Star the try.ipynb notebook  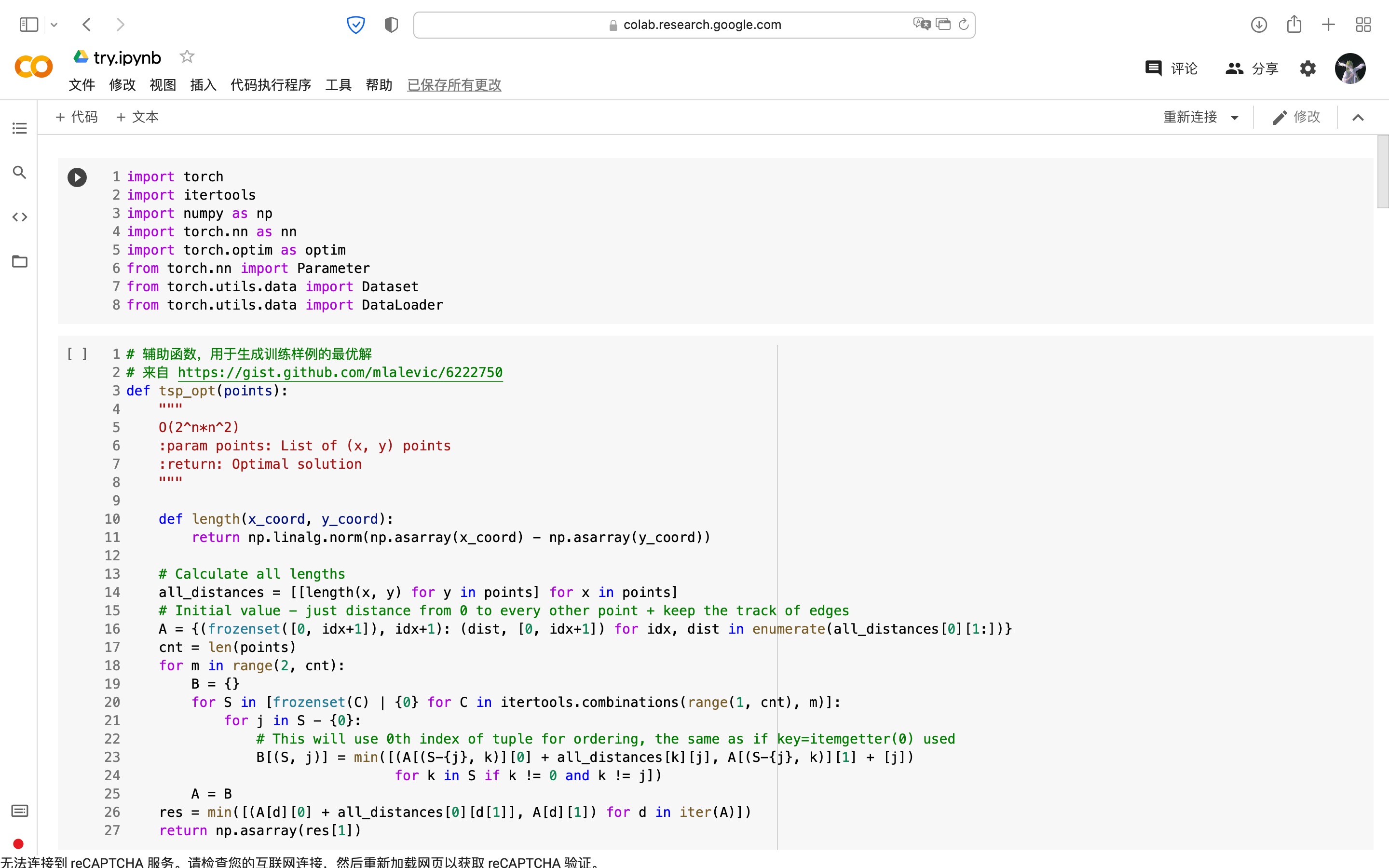point(187,57)
